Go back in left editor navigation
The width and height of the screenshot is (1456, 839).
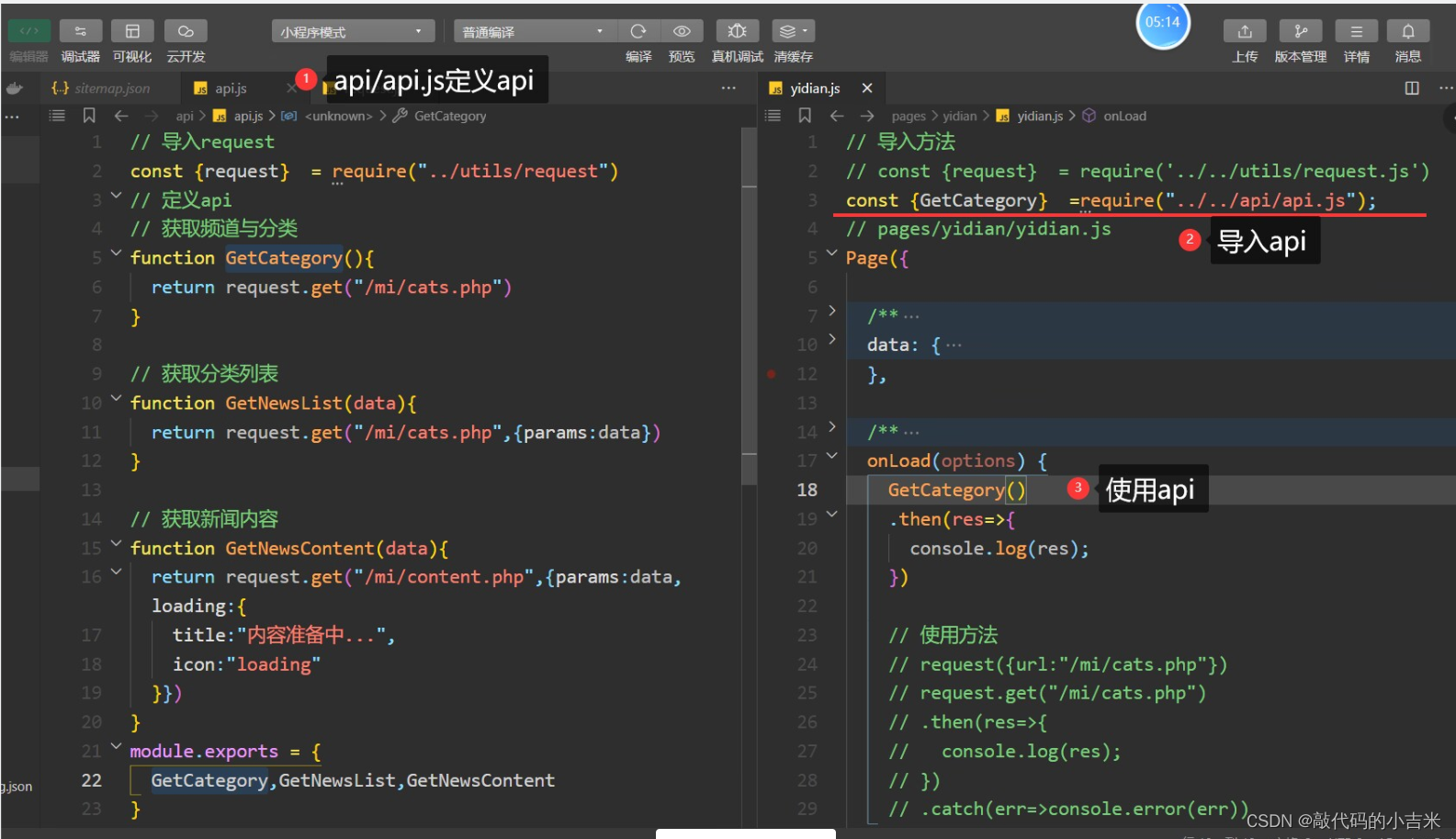pyautogui.click(x=121, y=116)
